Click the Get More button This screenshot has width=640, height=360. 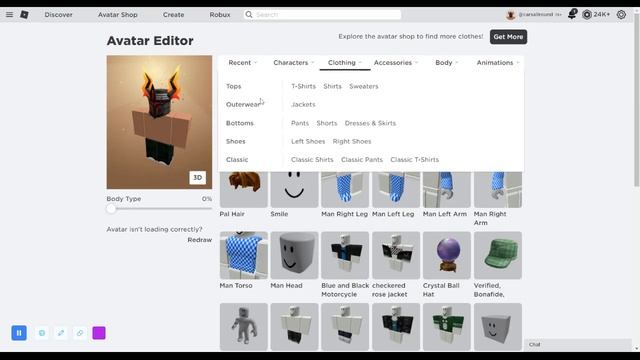pyautogui.click(x=508, y=37)
